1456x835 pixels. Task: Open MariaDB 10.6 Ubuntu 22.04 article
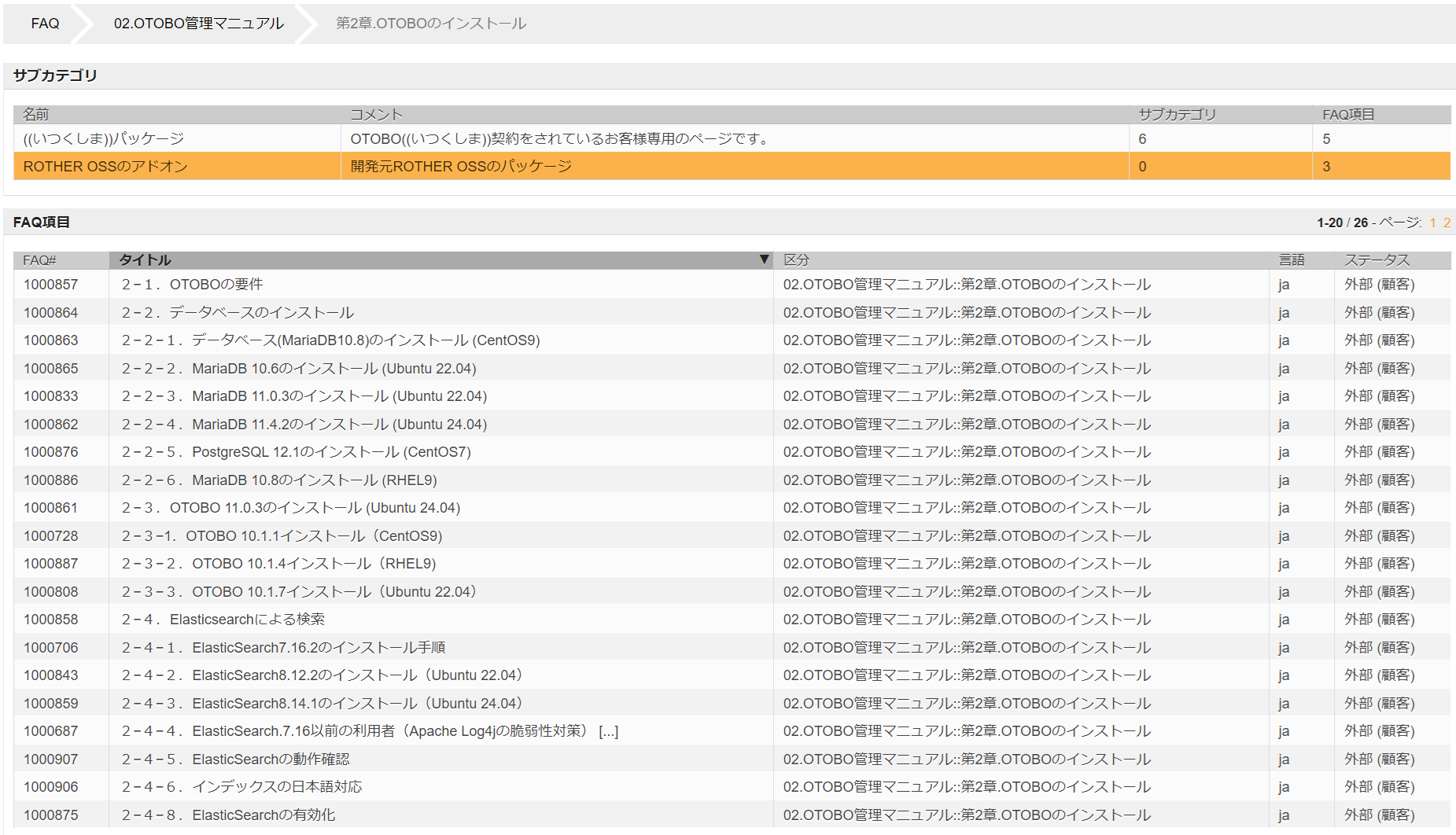299,369
